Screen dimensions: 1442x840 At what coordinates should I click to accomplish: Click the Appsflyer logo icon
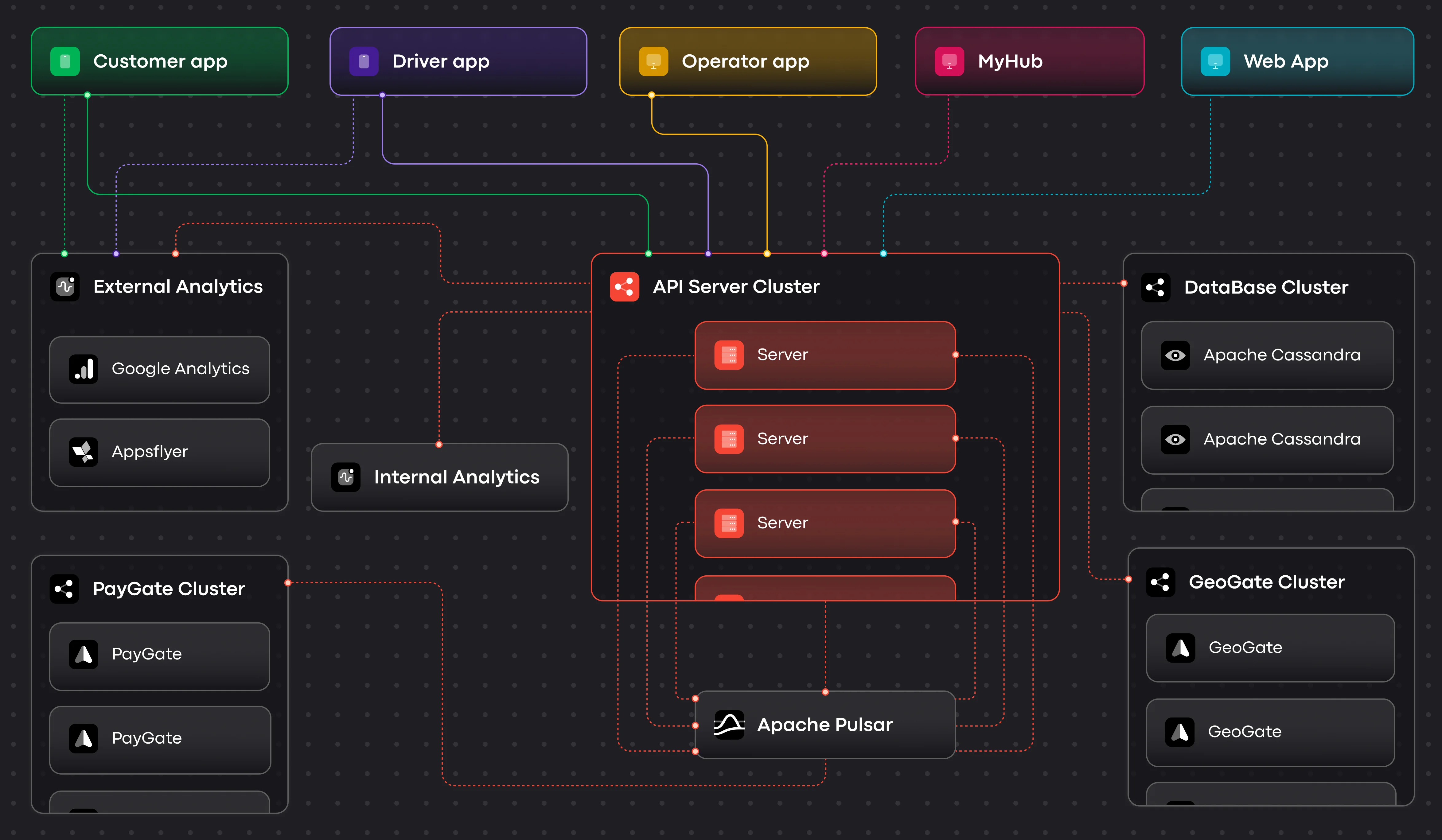[84, 452]
